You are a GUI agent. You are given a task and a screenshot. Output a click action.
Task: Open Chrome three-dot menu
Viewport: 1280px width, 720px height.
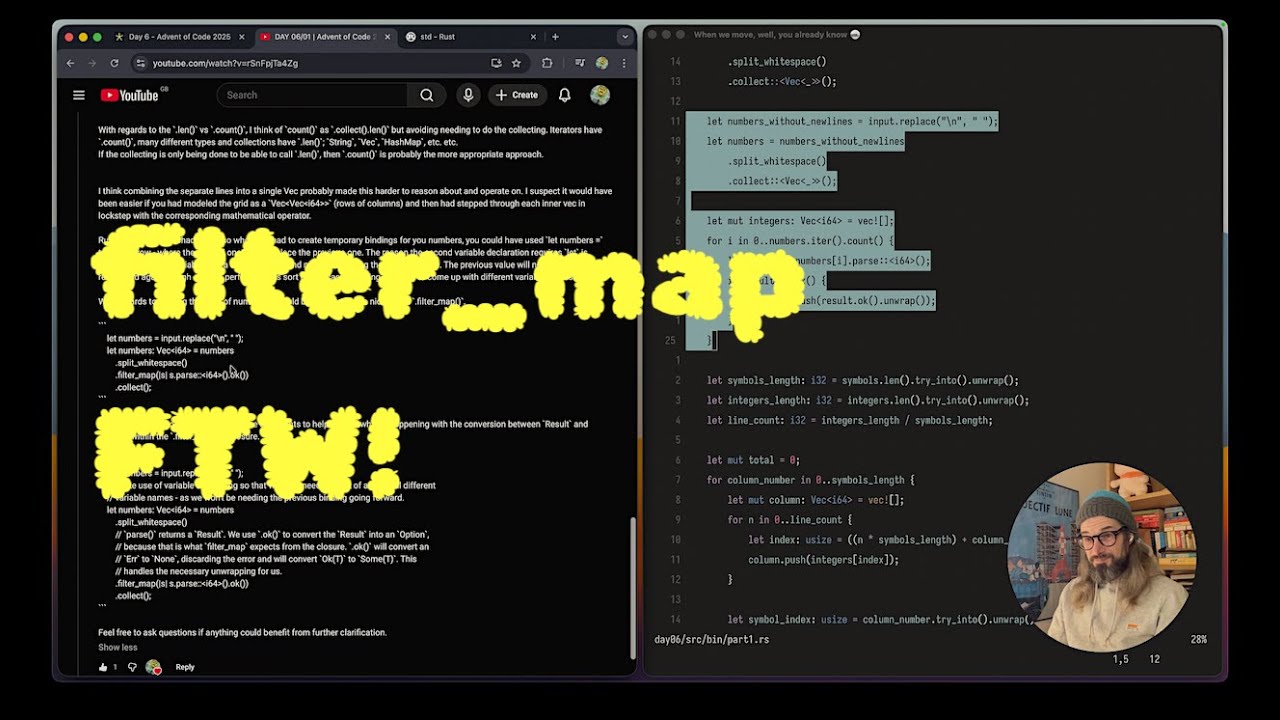click(x=623, y=63)
